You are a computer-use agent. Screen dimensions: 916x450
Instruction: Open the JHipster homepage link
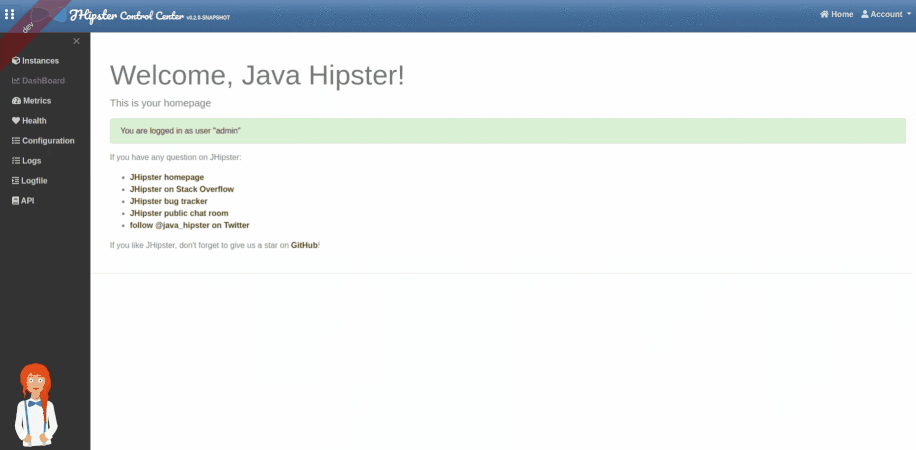click(x=166, y=177)
